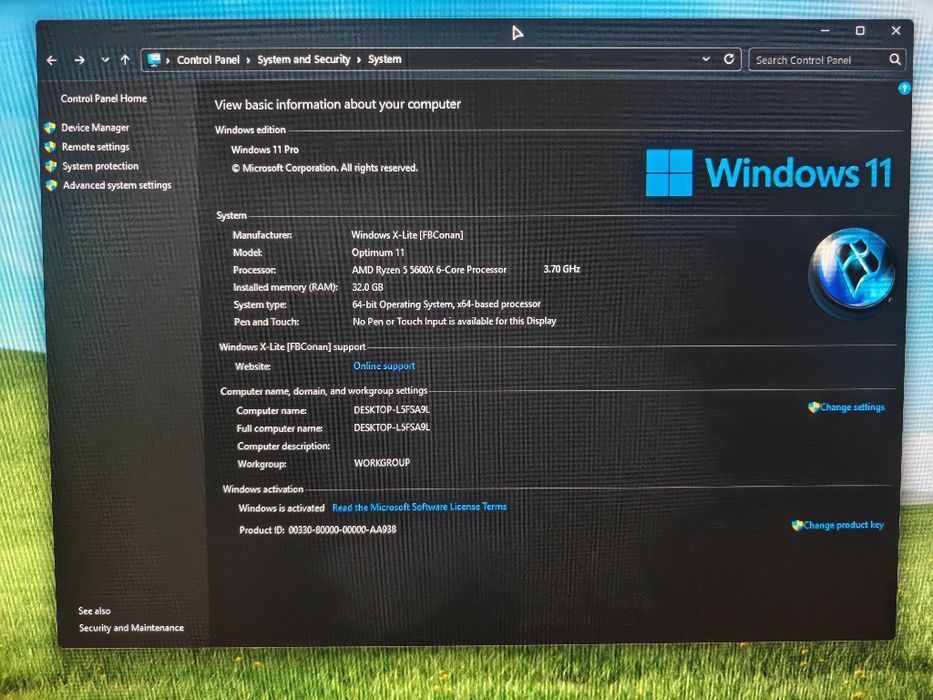Open the help question mark icon

point(904,89)
